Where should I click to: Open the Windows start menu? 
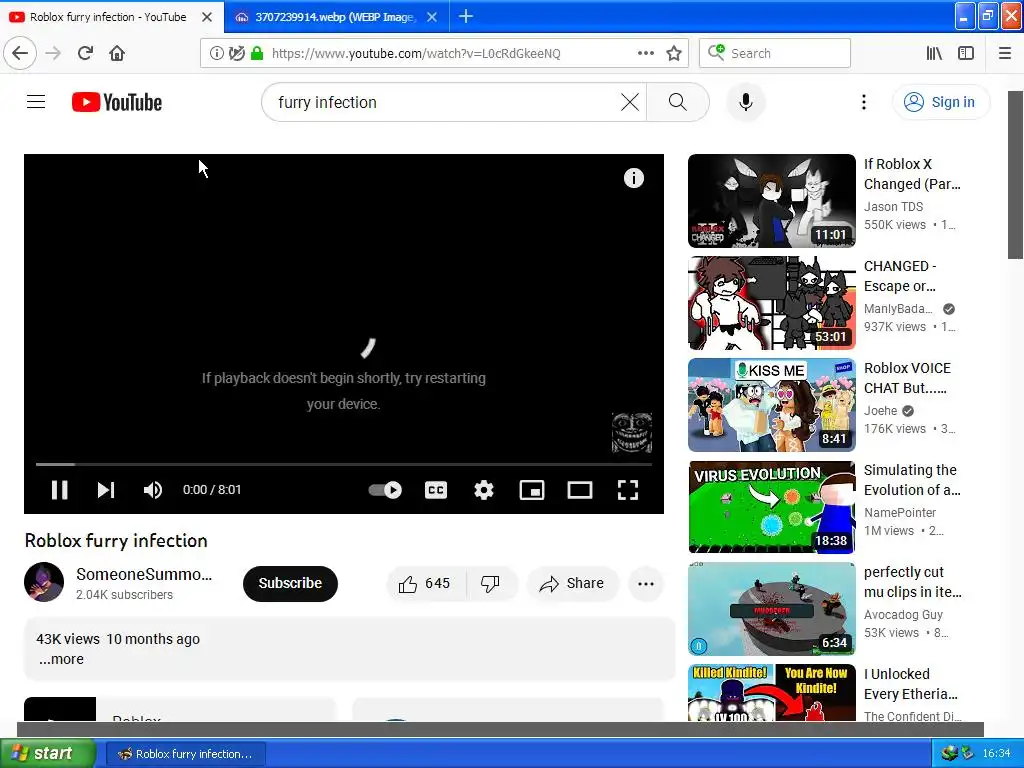[x=47, y=753]
